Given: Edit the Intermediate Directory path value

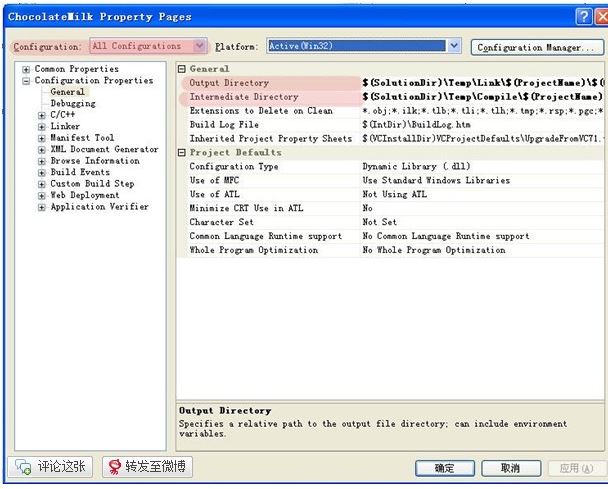Looking at the screenshot, I should (x=482, y=97).
